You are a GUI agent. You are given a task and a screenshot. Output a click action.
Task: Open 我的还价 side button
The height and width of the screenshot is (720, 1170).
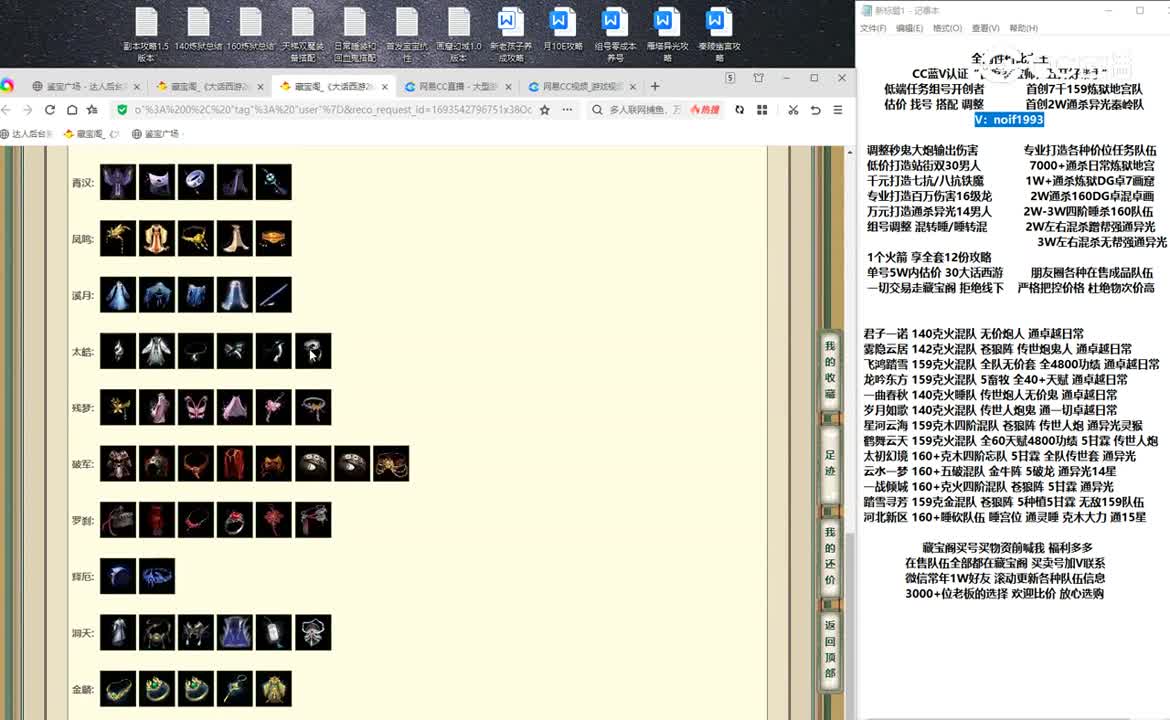pyautogui.click(x=830, y=556)
